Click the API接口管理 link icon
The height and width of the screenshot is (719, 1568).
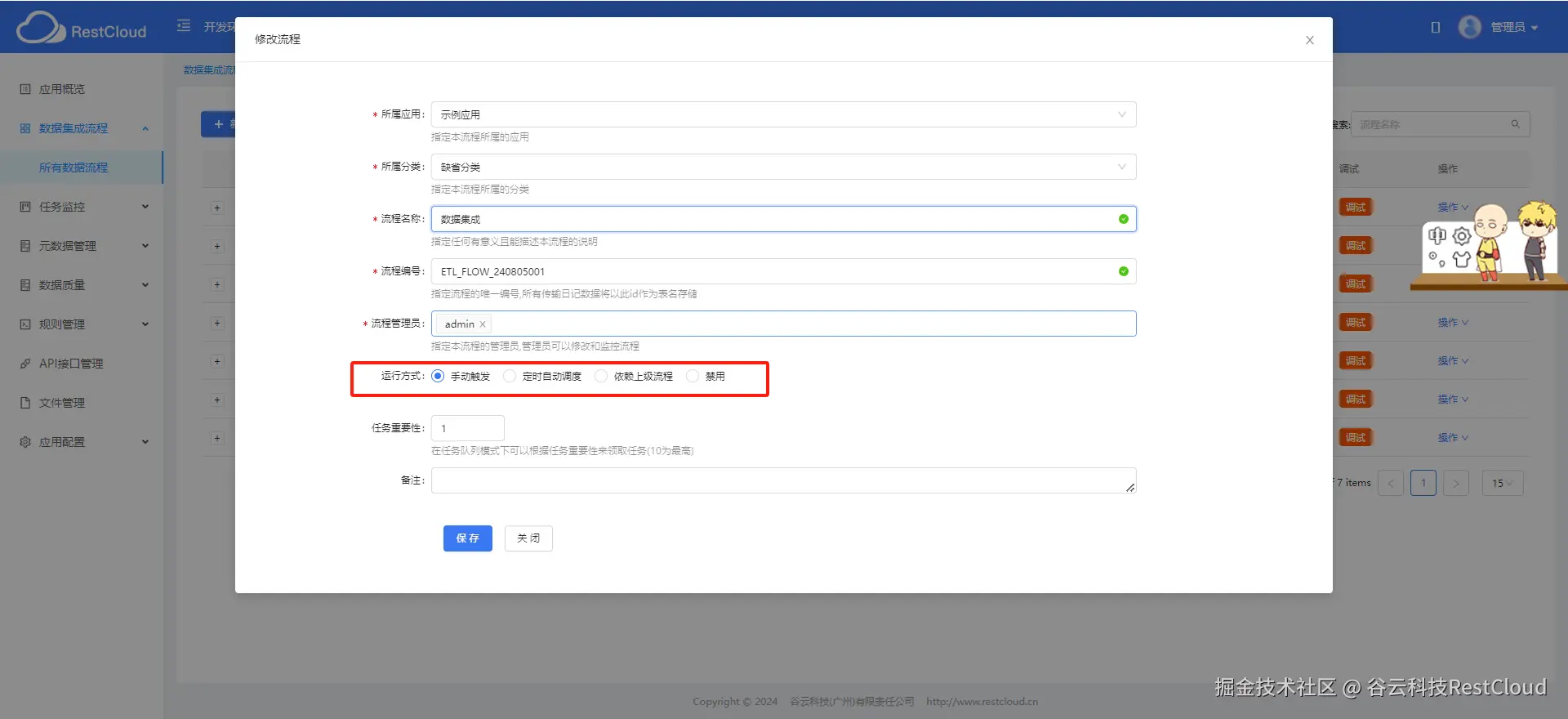pos(25,364)
